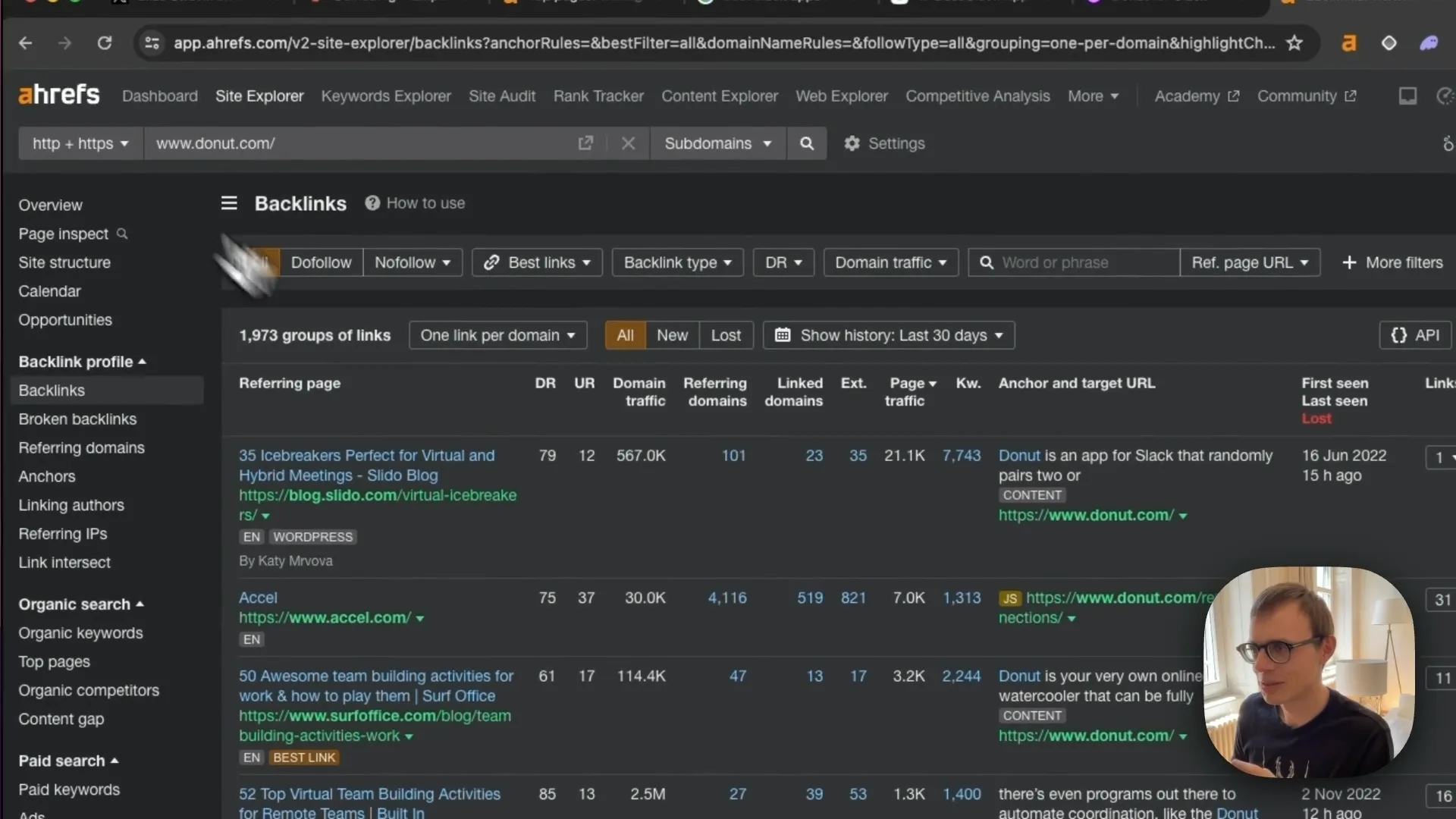Open Broken backlinks in the sidebar

tap(77, 419)
